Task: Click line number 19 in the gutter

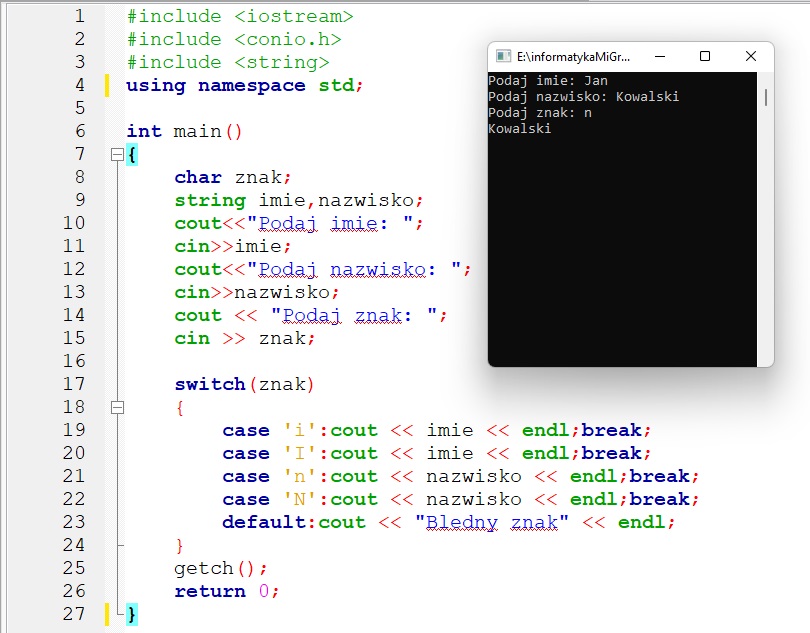Action: click(x=74, y=430)
